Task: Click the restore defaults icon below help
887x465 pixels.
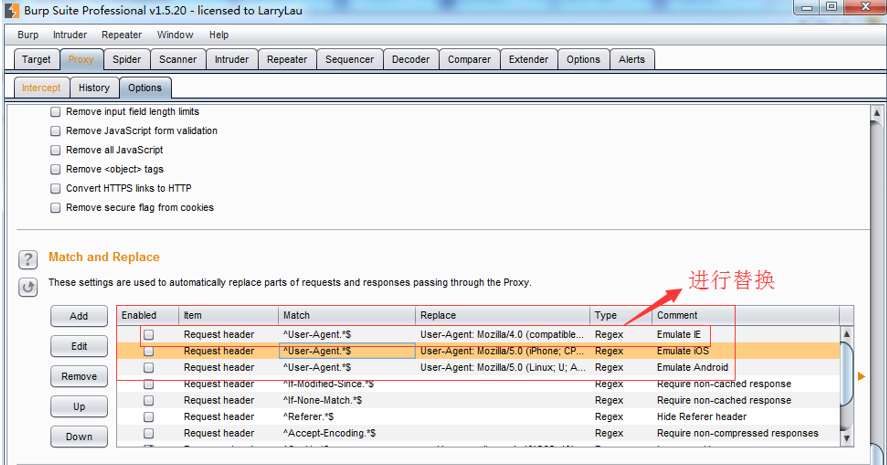Action: (28, 288)
